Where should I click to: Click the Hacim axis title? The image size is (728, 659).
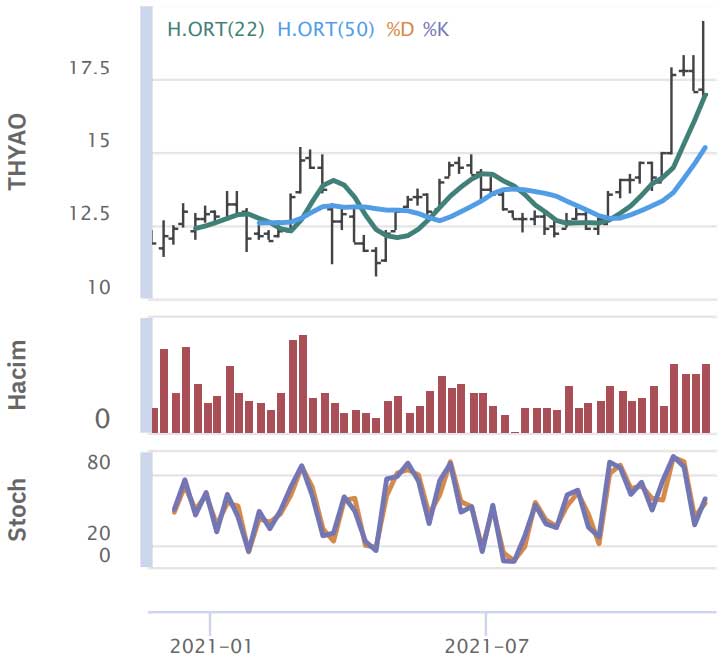18,375
